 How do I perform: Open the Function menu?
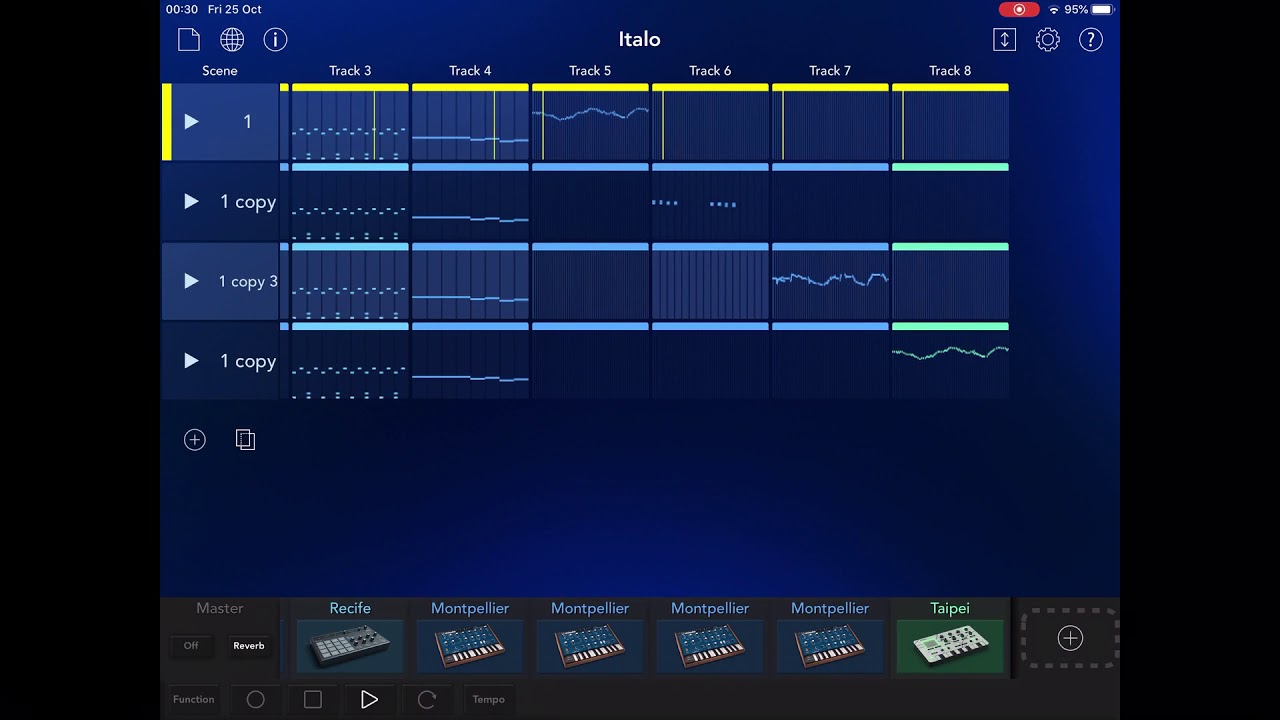tap(193, 699)
